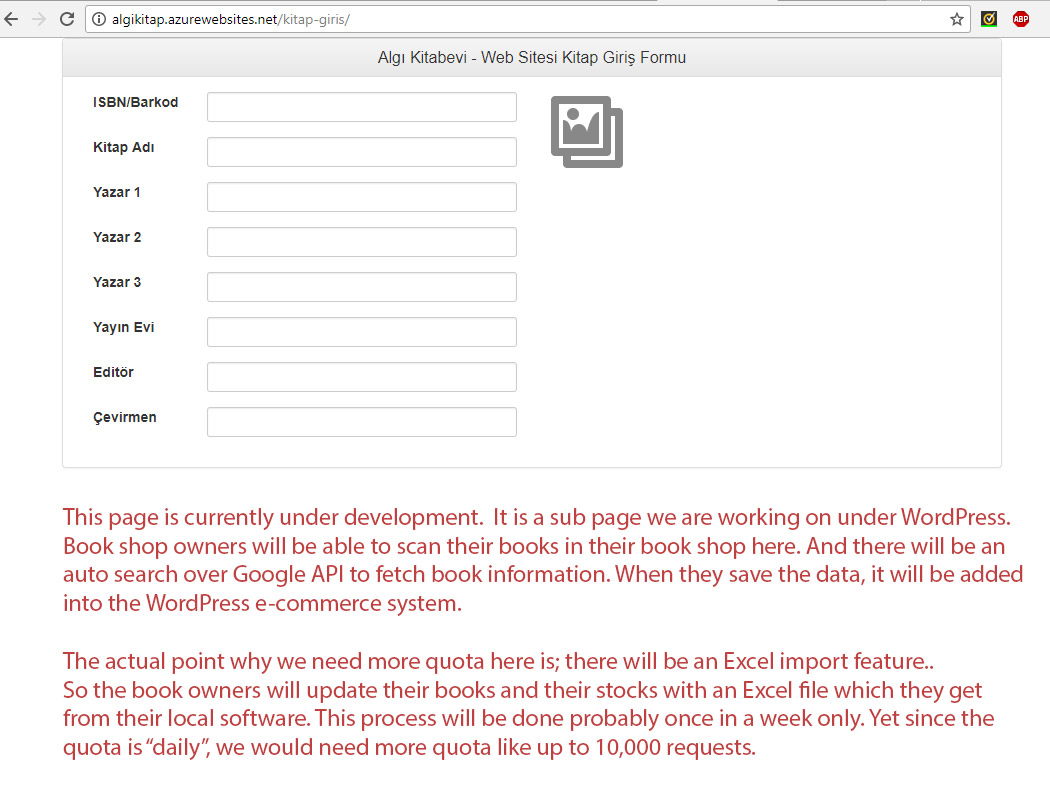
Task: Focus the Yazar 1 input field
Action: (362, 197)
